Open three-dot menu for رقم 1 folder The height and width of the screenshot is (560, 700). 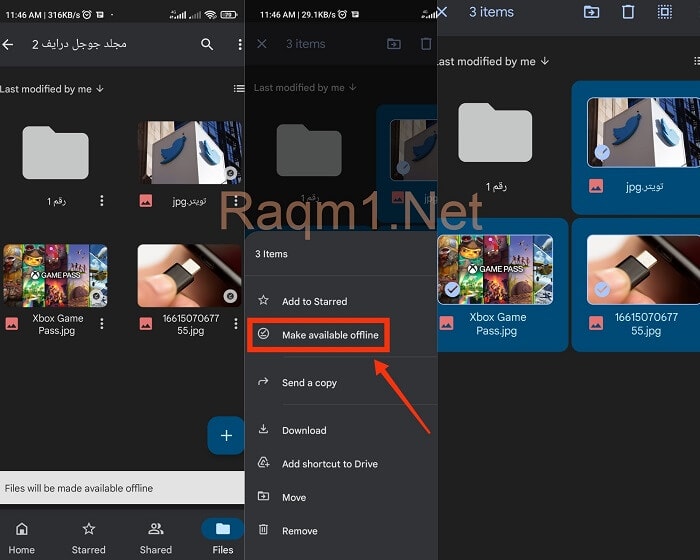[102, 201]
